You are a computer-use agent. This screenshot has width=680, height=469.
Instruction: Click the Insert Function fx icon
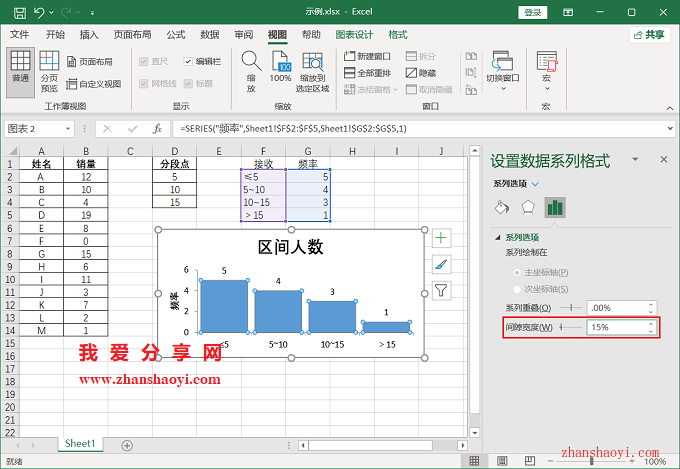click(157, 128)
